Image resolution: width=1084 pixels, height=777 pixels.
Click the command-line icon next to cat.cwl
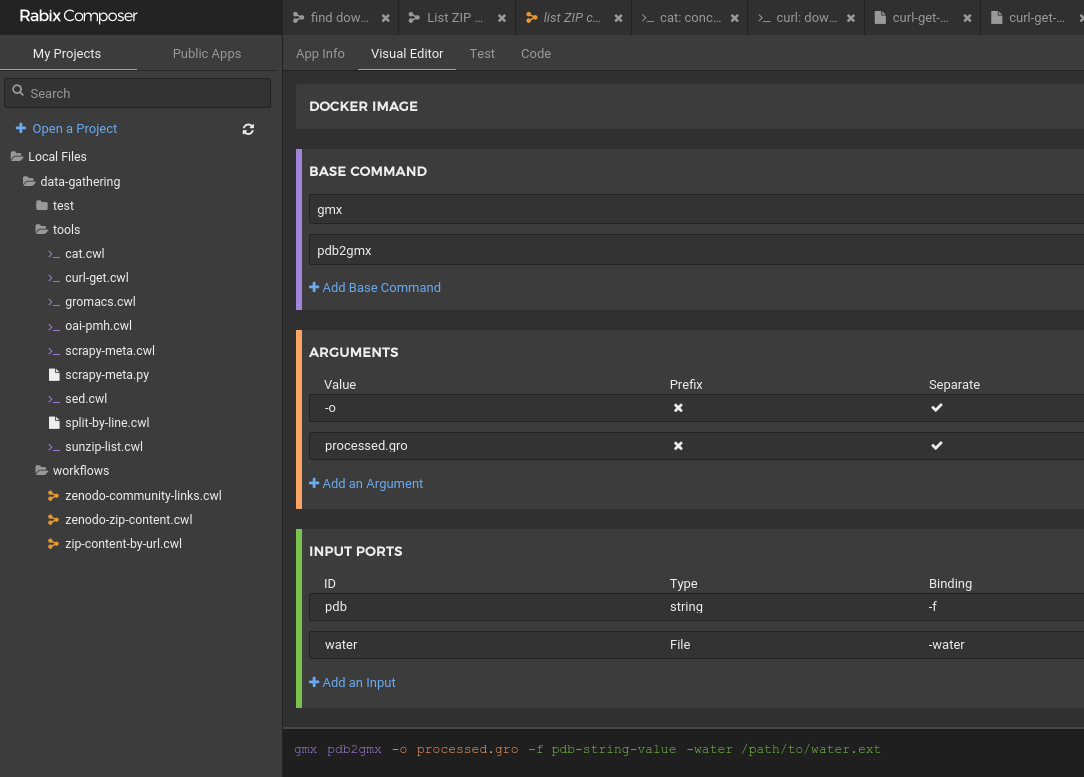pyautogui.click(x=54, y=254)
